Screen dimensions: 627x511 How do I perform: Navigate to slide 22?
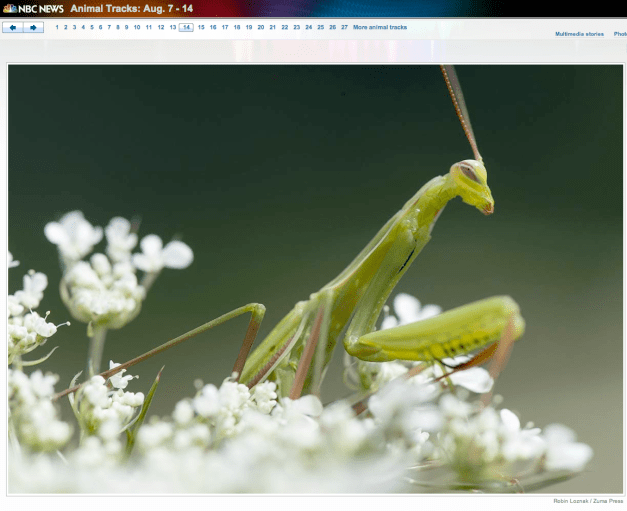(284, 28)
